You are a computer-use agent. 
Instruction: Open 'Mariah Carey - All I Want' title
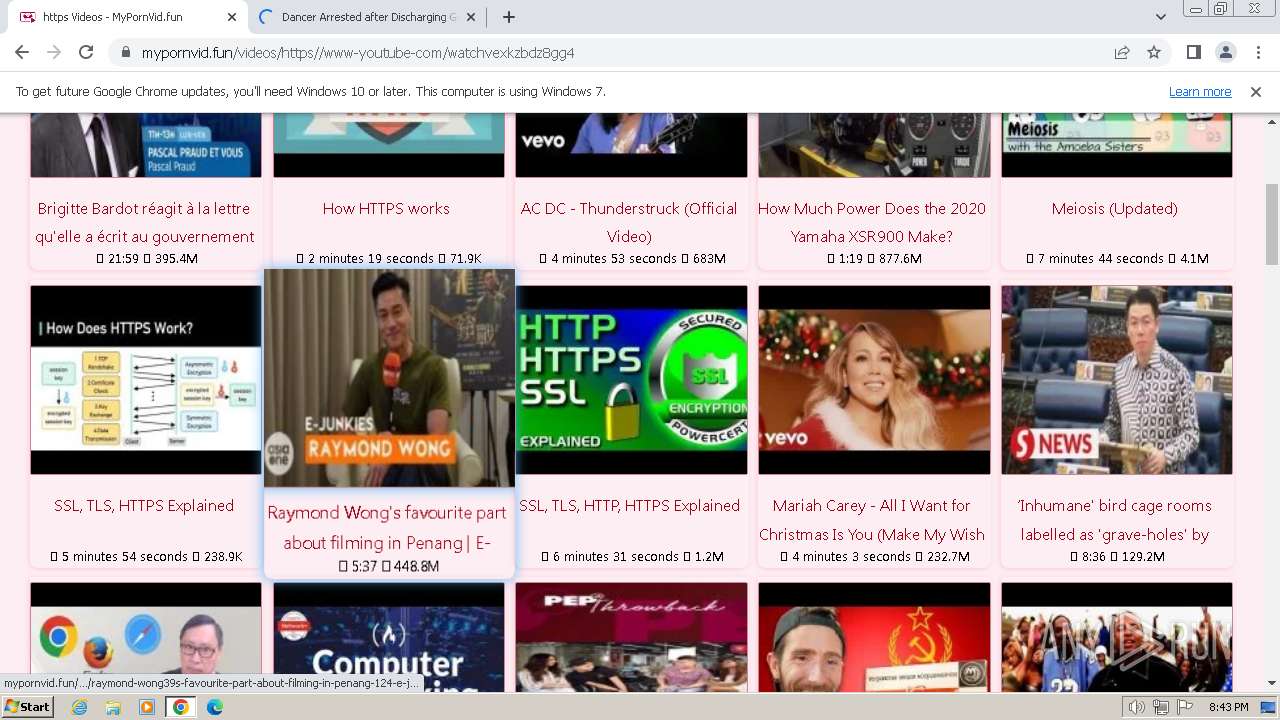point(872,520)
